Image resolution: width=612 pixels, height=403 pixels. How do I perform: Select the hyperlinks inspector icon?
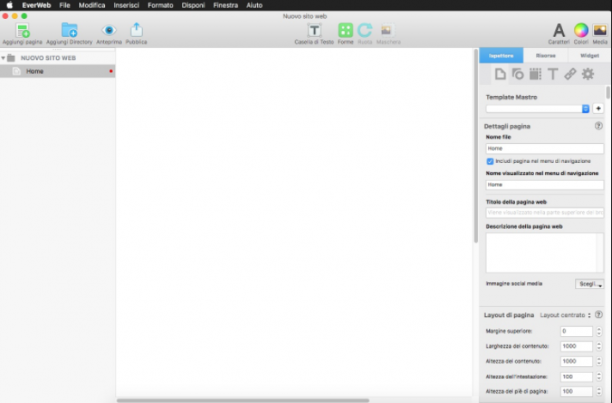click(570, 74)
